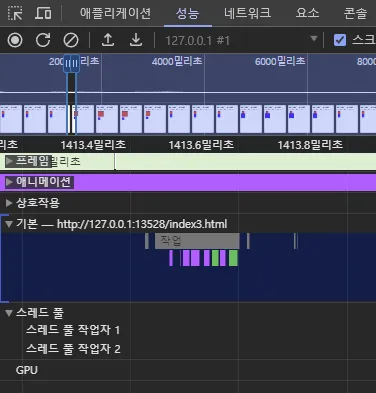
Task: Toggle the screenshots checkbox
Action: 340,40
